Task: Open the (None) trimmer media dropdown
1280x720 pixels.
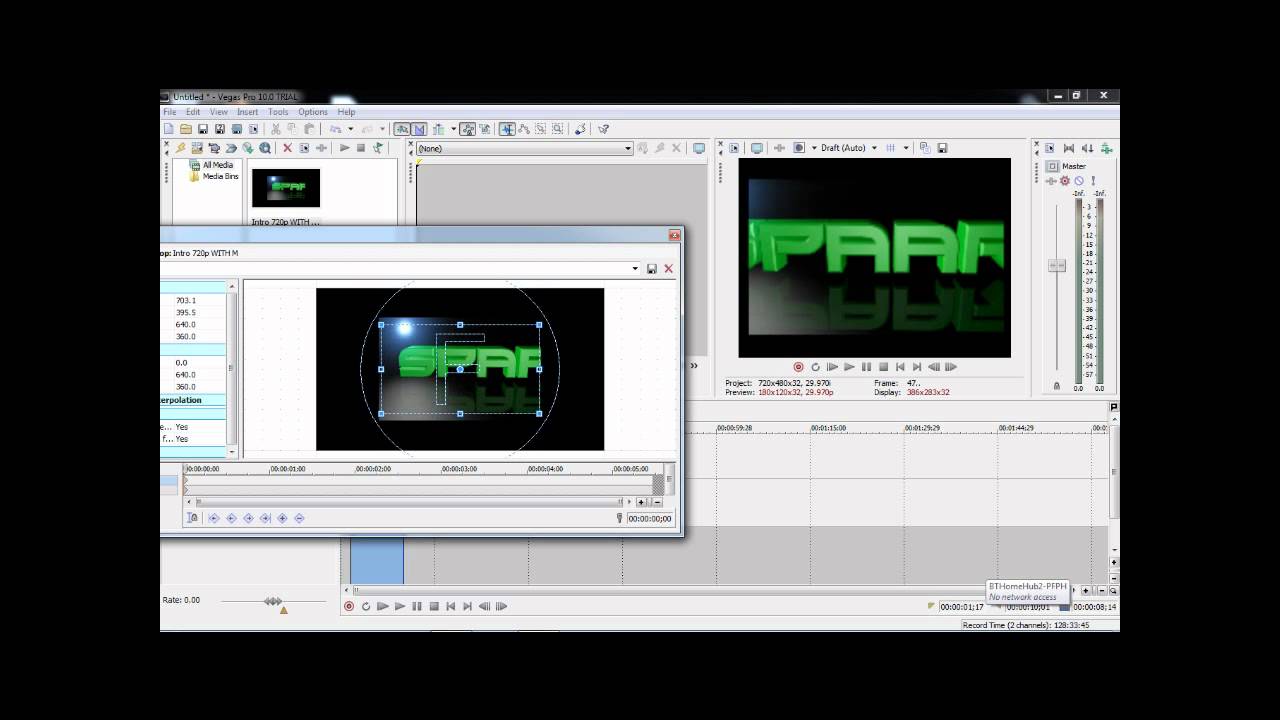Action: click(628, 148)
